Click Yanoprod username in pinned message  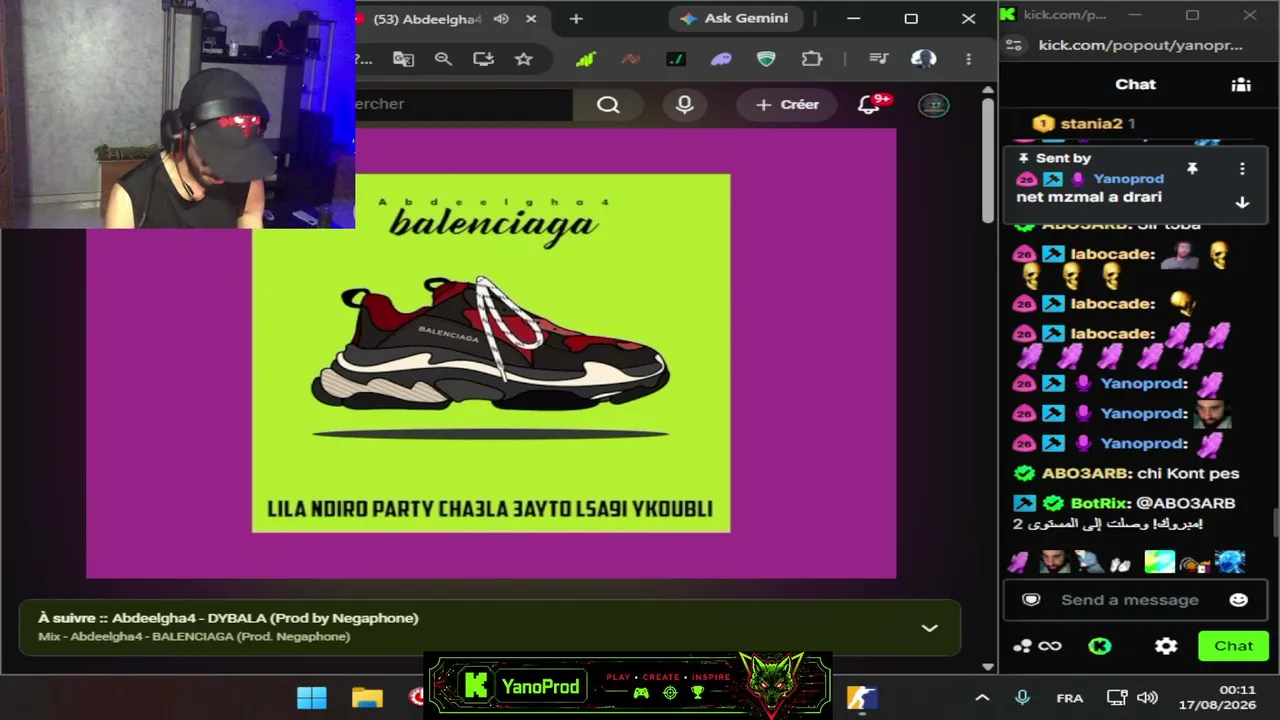click(x=1128, y=179)
